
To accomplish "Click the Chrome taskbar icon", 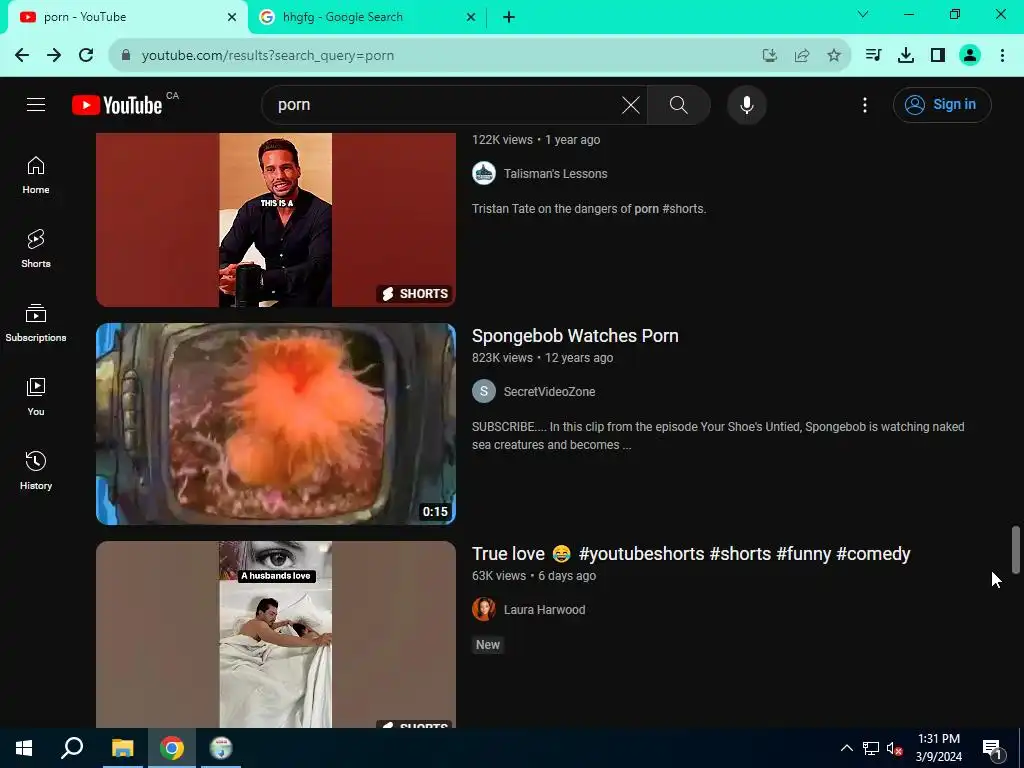I will coord(172,748).
